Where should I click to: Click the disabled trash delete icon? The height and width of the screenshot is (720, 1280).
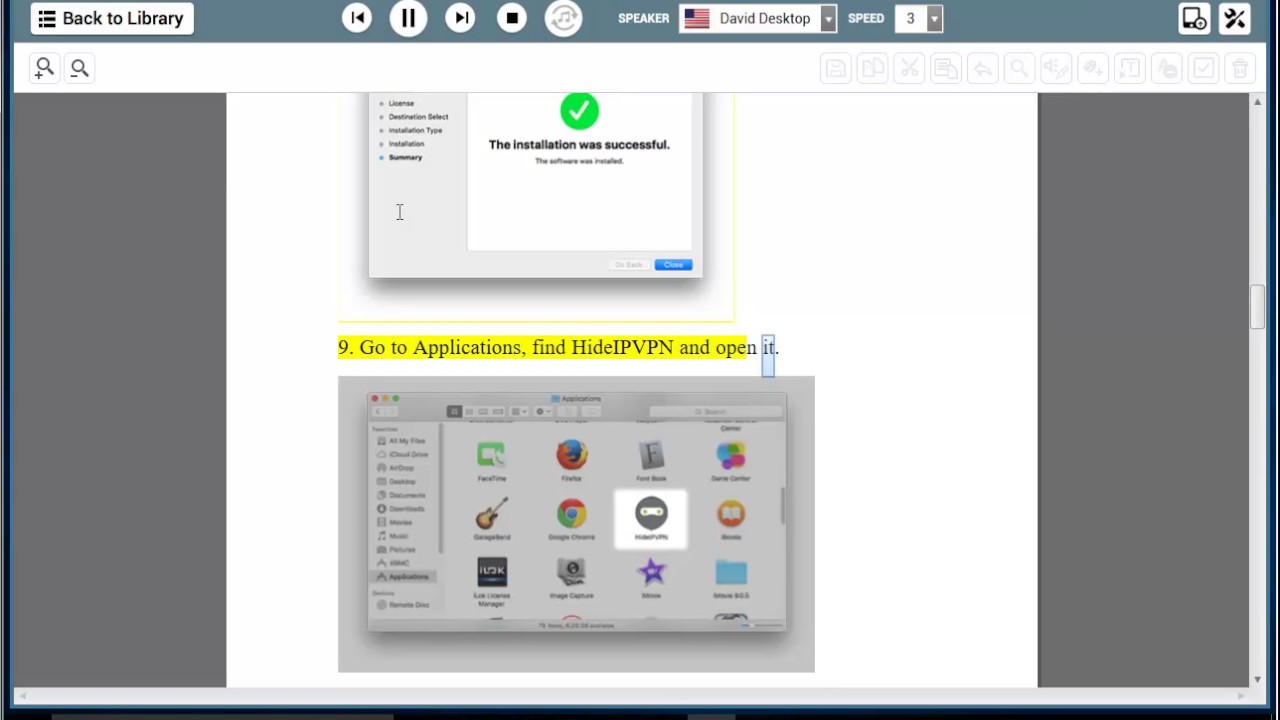click(x=1240, y=68)
